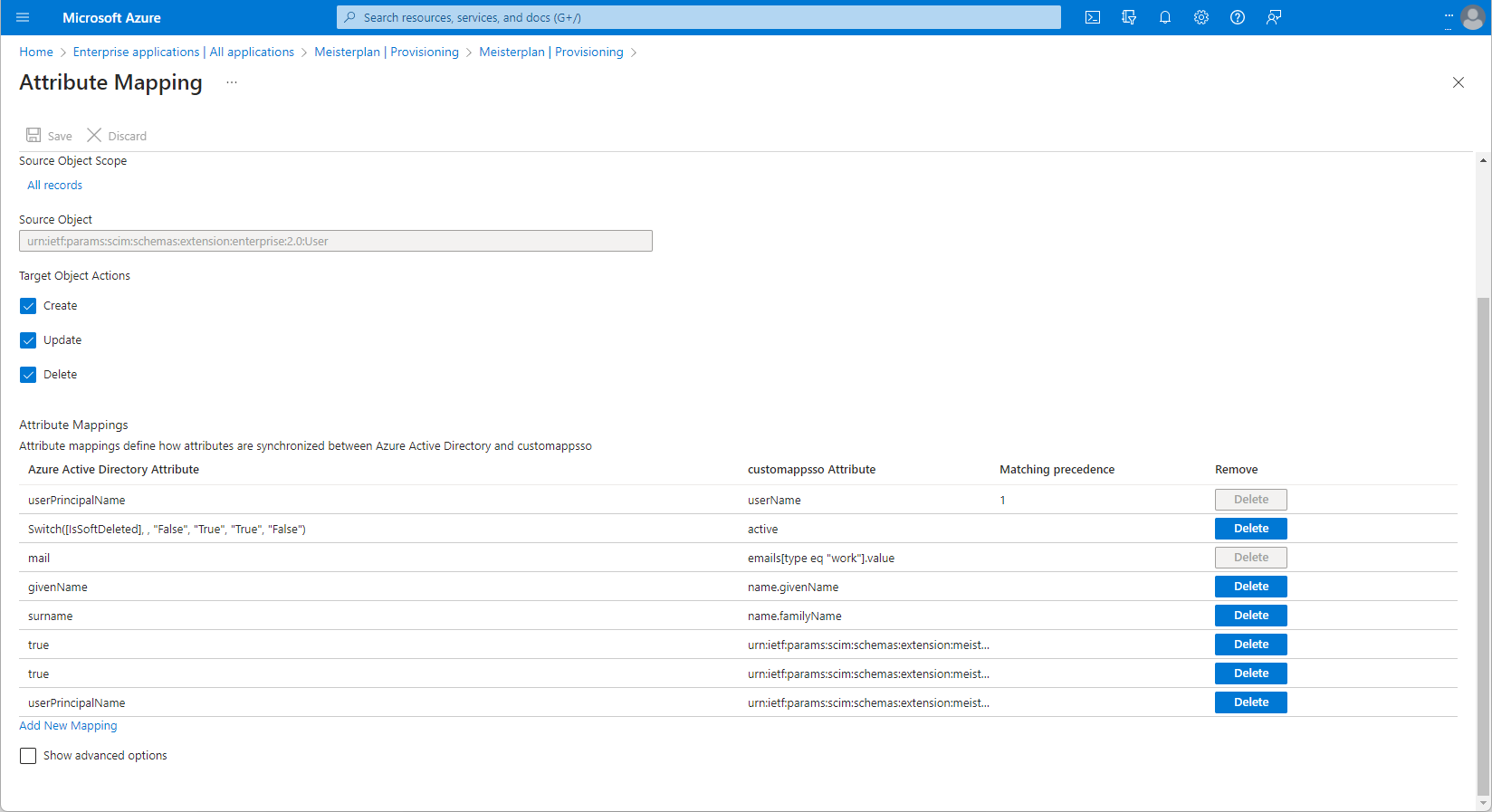This screenshot has height=812, width=1492.
Task: Open the Help question mark icon
Action: (x=1238, y=17)
